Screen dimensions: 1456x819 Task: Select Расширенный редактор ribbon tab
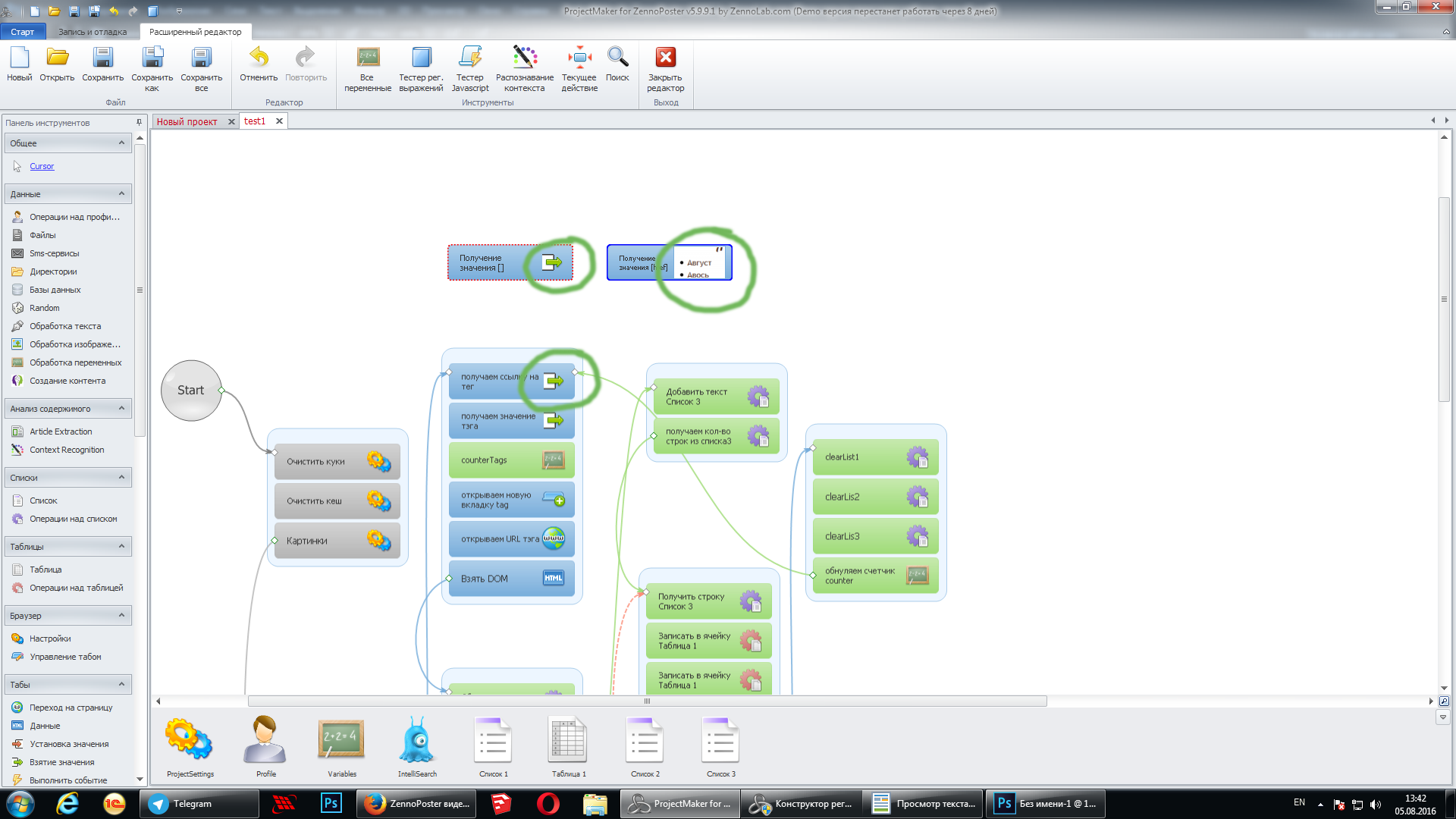196,32
